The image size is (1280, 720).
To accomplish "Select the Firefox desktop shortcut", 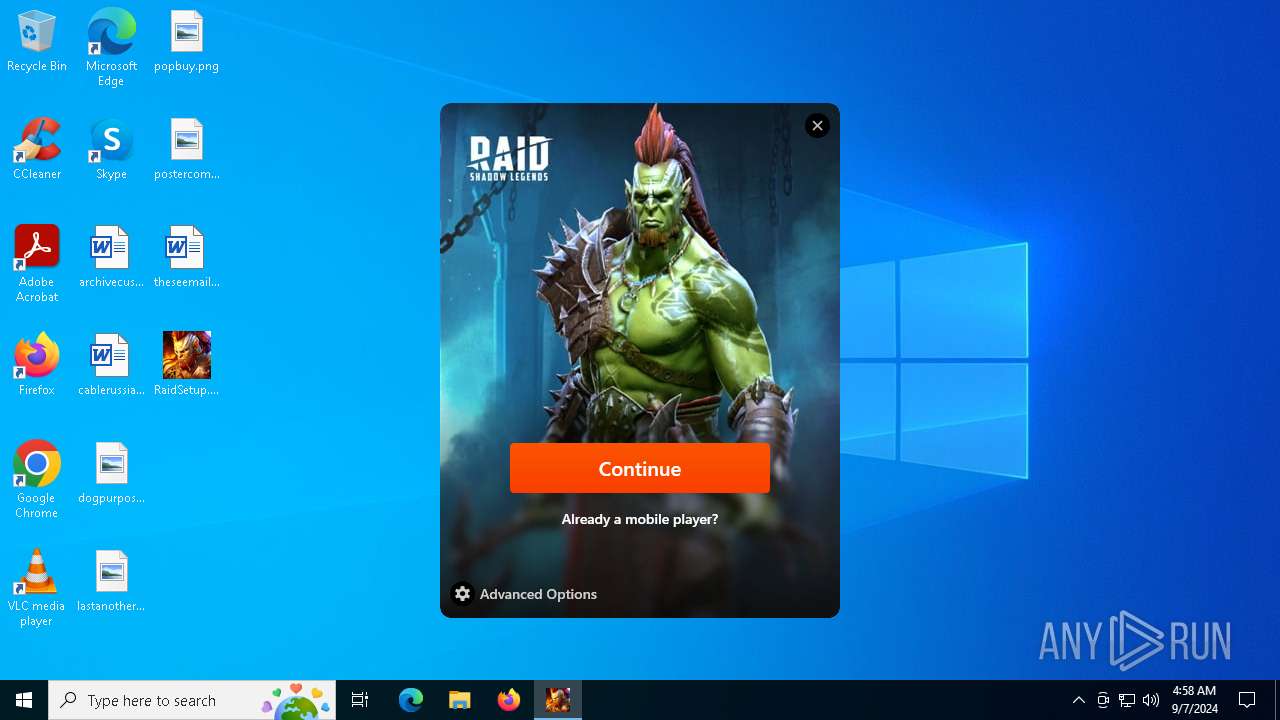I will click(x=37, y=366).
